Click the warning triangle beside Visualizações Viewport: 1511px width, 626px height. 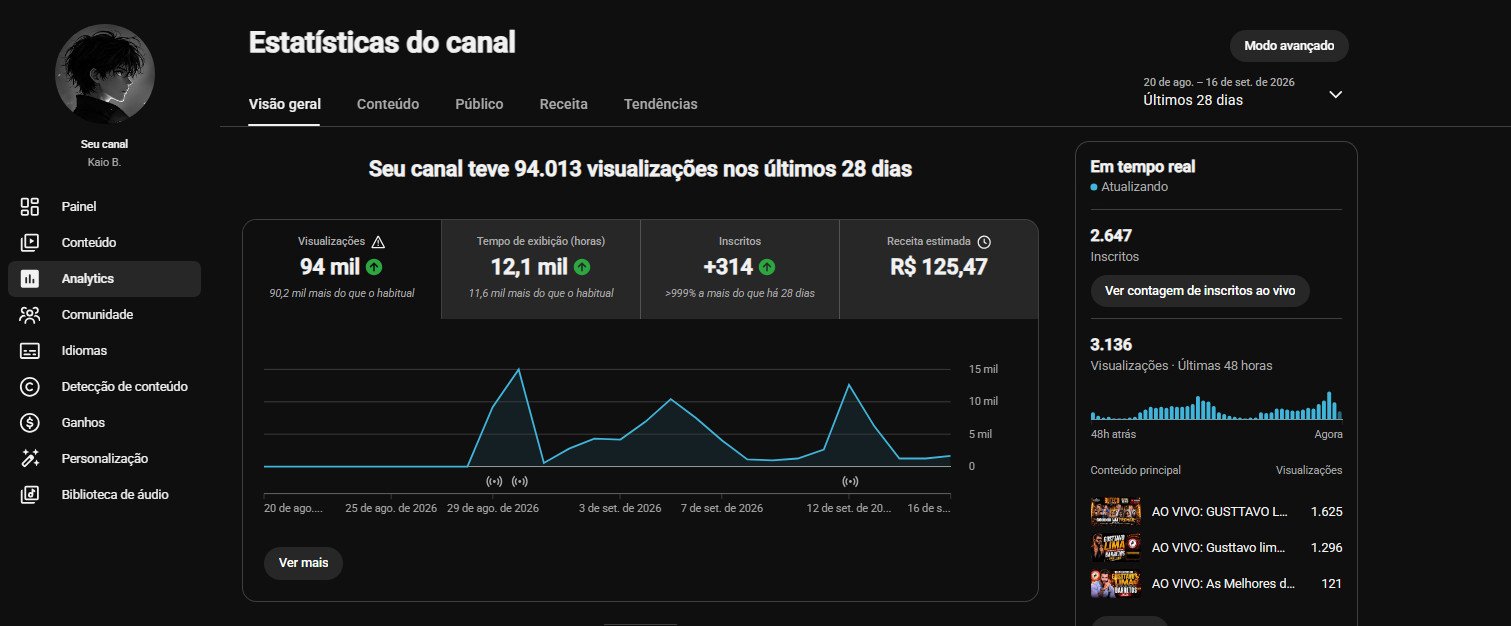[x=378, y=242]
